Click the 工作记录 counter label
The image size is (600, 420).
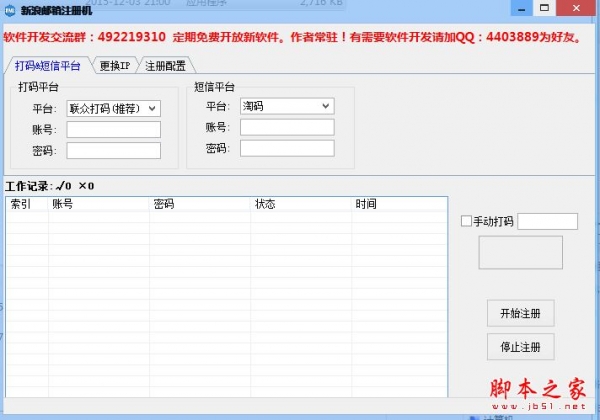[x=50, y=186]
